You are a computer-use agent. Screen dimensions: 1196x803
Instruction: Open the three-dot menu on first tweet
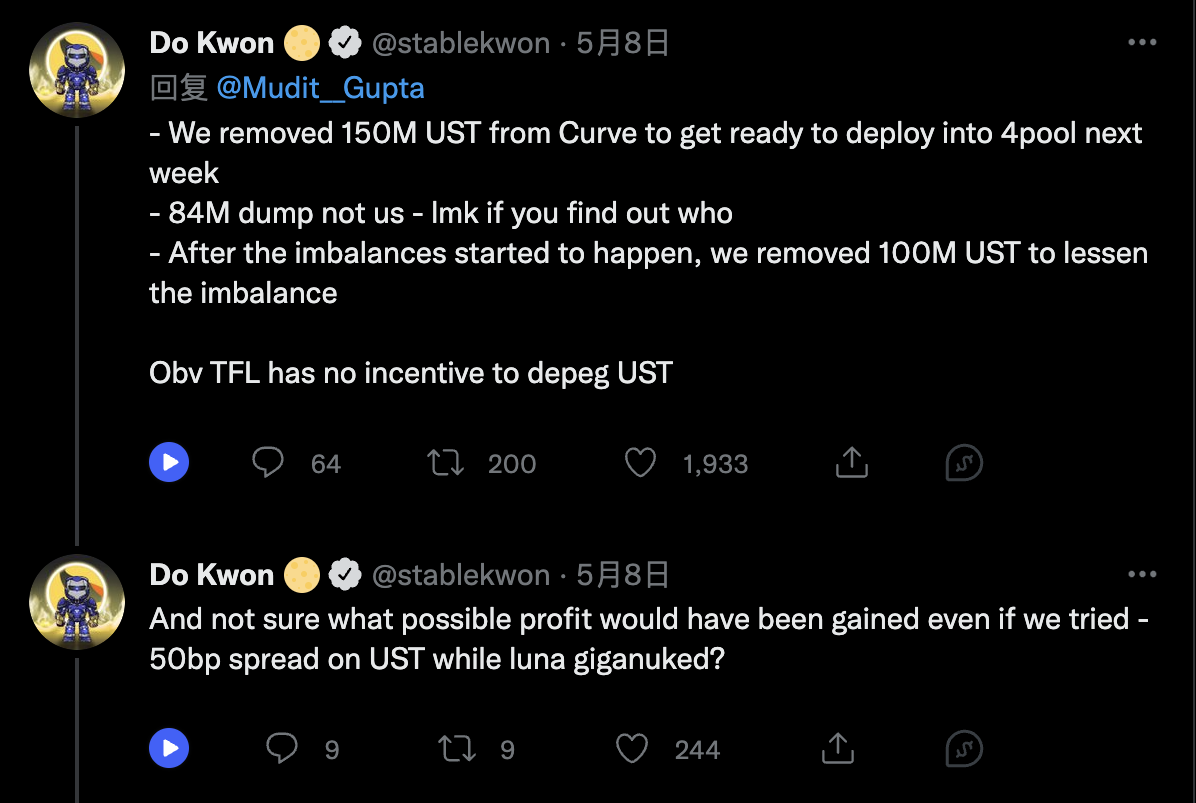(1142, 43)
